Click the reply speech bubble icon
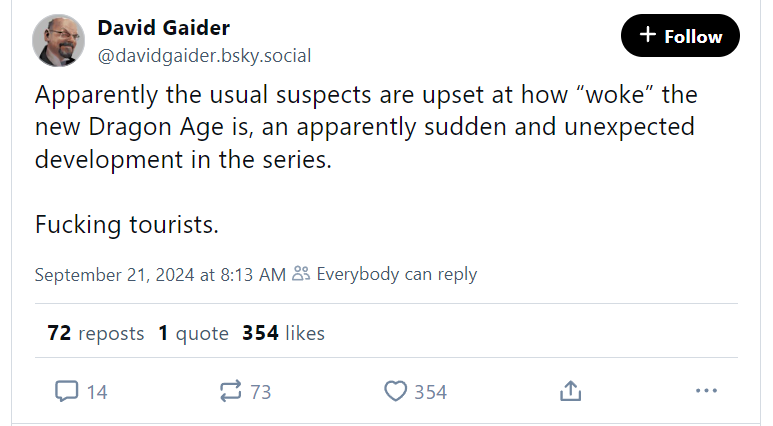The image size is (773, 426). click(66, 391)
